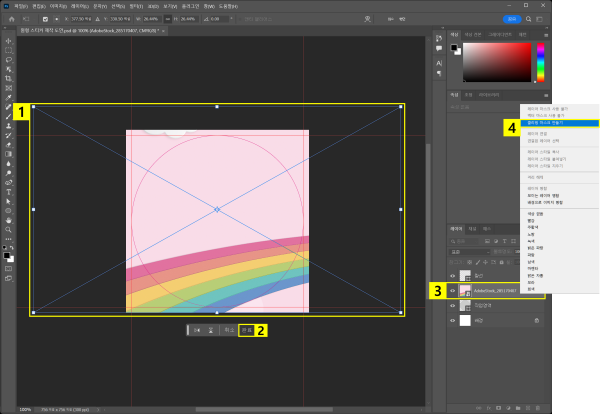The width and height of the screenshot is (600, 414).
Task: Select the AdobeStock layer thumbnail
Action: coord(466,291)
